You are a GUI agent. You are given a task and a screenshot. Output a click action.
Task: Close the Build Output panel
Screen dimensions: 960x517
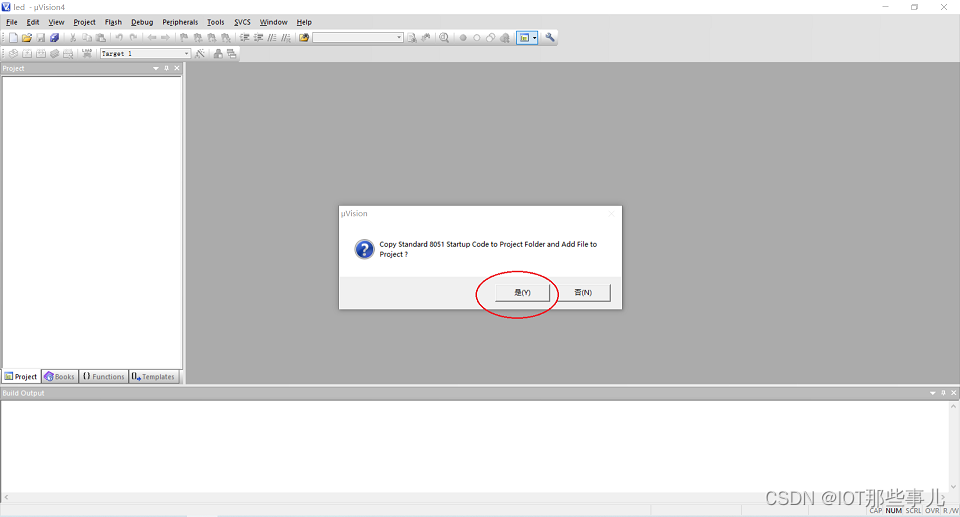pos(954,393)
